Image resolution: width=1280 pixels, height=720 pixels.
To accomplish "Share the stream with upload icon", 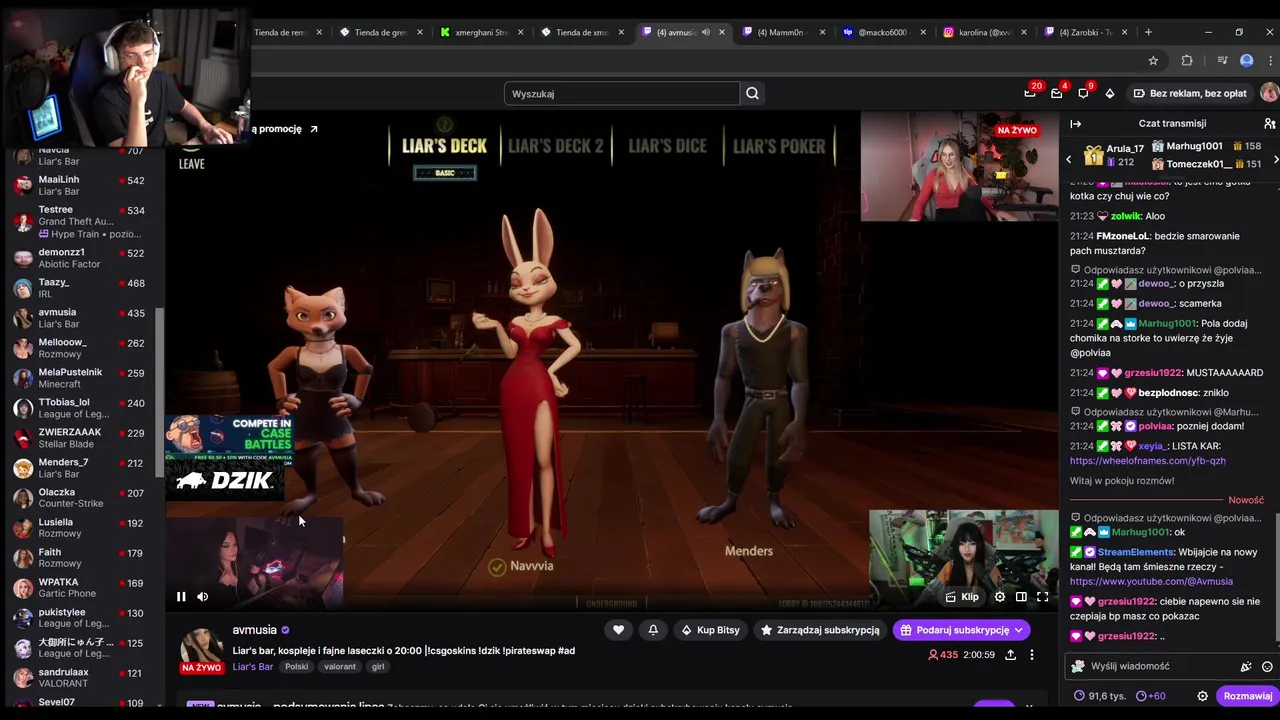I will point(1010,655).
